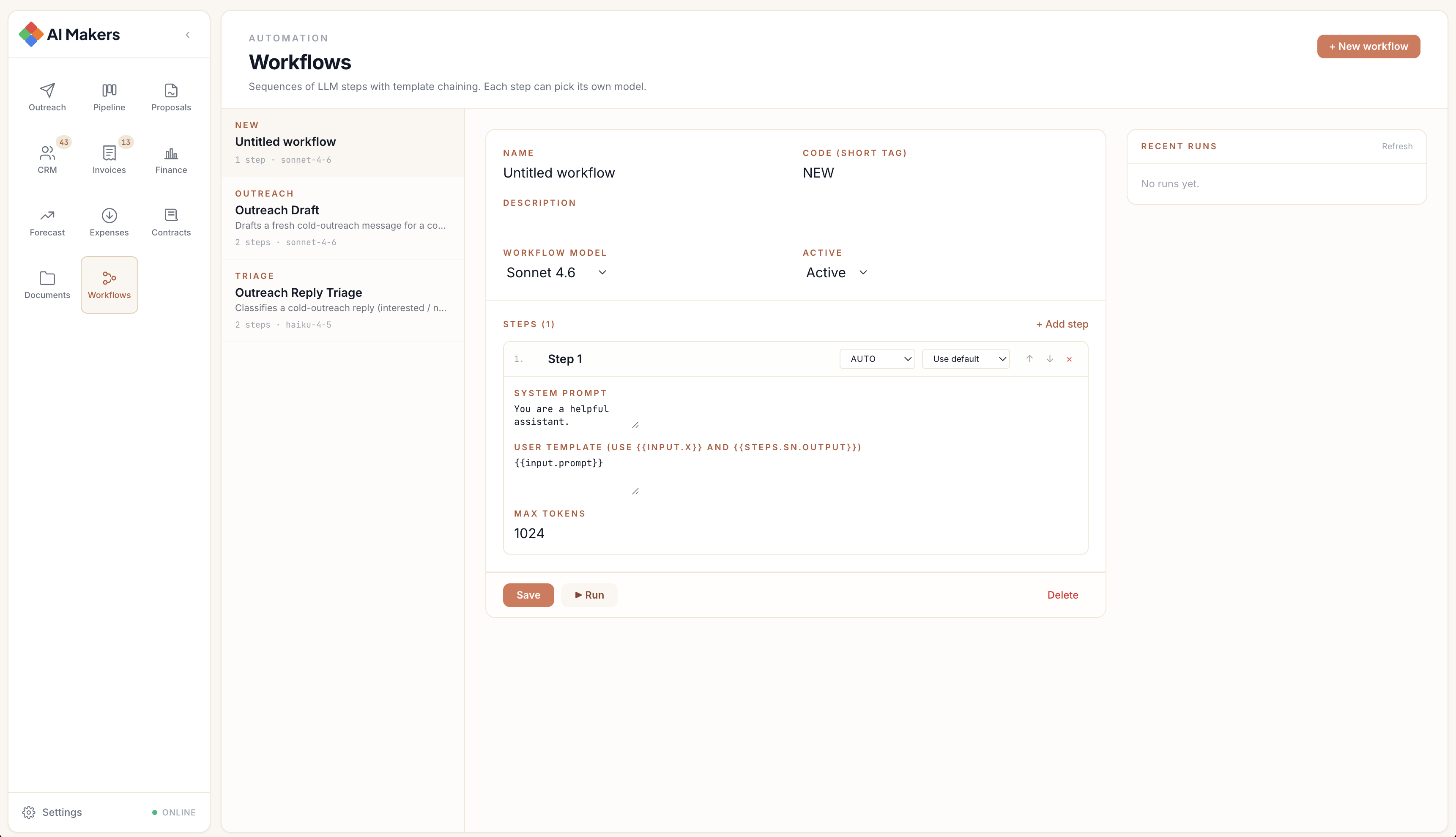Open the AUTO dropdown on Step 1
1456x837 pixels.
point(877,359)
